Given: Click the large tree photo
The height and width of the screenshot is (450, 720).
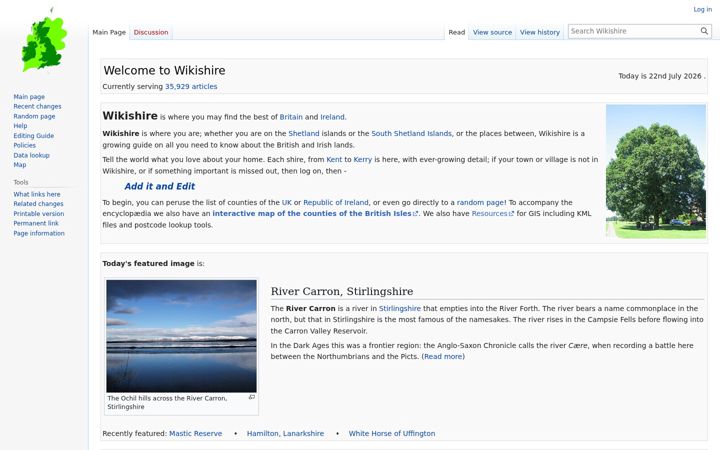Looking at the screenshot, I should 656,171.
